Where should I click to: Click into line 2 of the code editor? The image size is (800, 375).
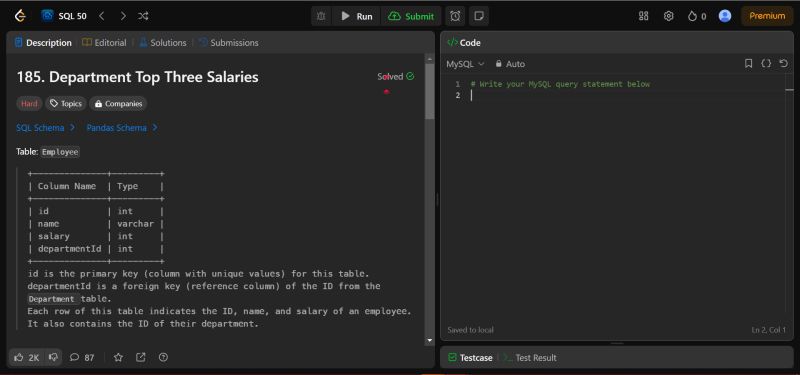pos(628,95)
